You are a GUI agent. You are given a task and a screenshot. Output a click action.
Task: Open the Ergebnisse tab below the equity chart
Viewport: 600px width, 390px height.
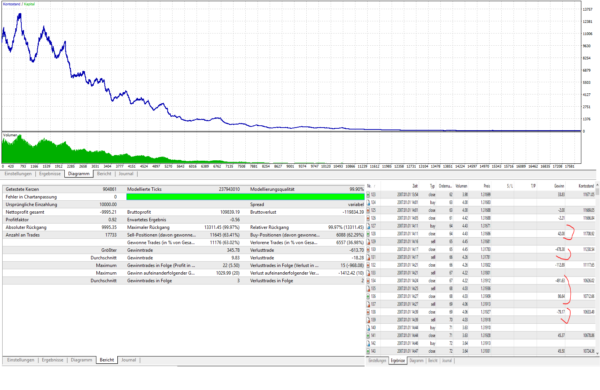tap(50, 174)
